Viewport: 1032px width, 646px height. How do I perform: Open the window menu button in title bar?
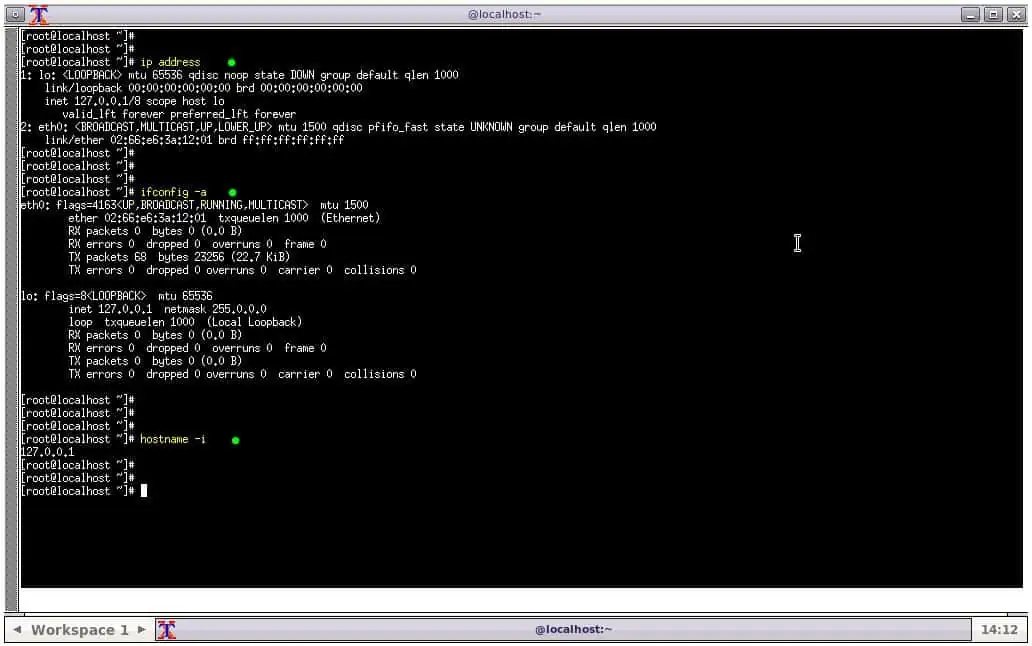(x=15, y=14)
